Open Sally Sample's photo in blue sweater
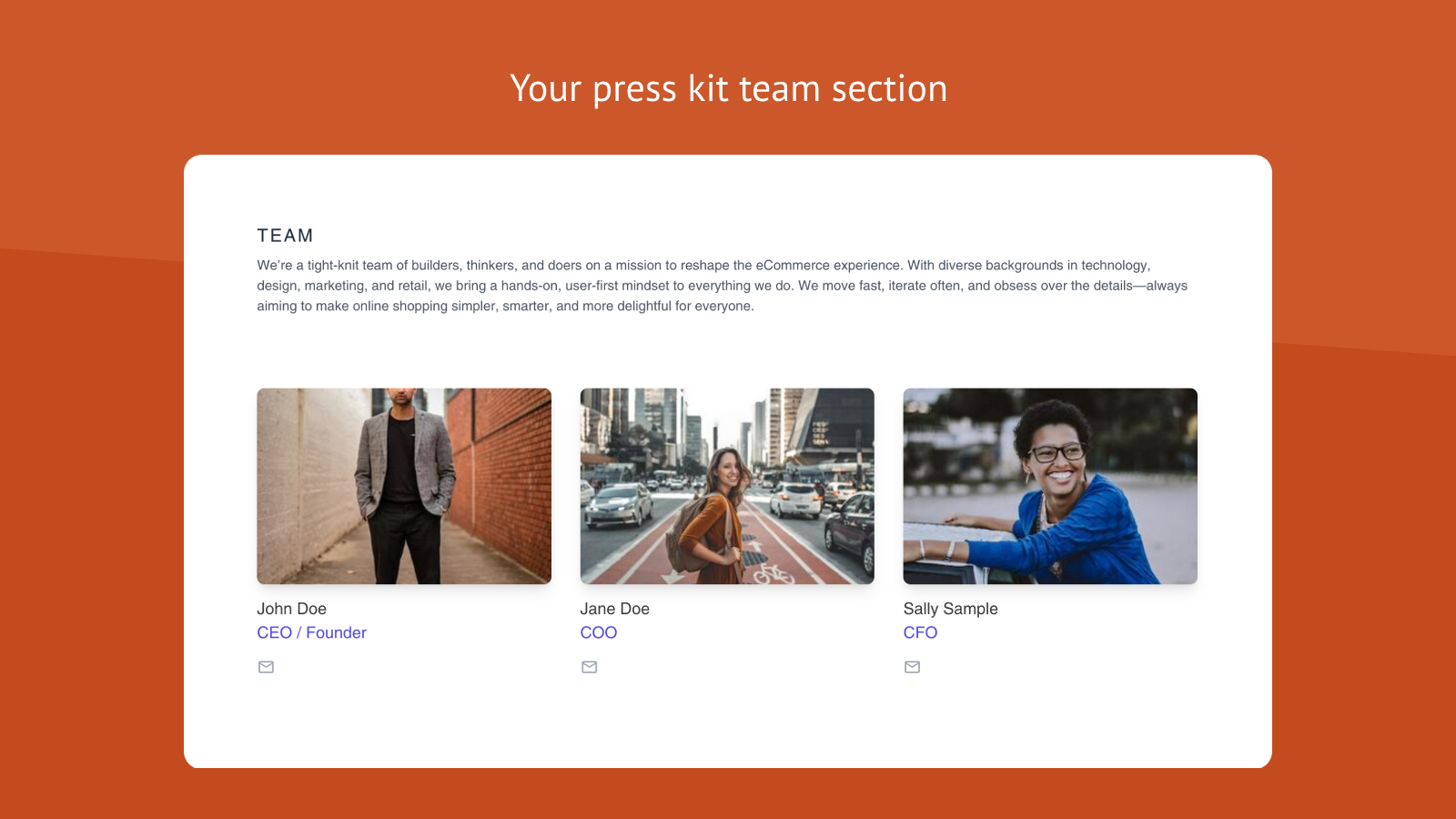The height and width of the screenshot is (819, 1456). click(1050, 486)
